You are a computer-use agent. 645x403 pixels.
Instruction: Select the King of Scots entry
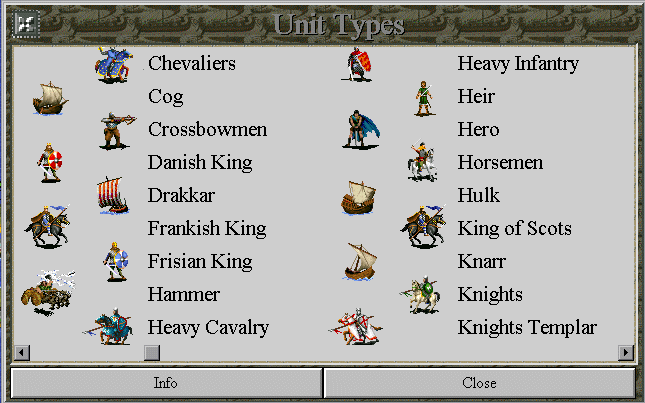515,229
